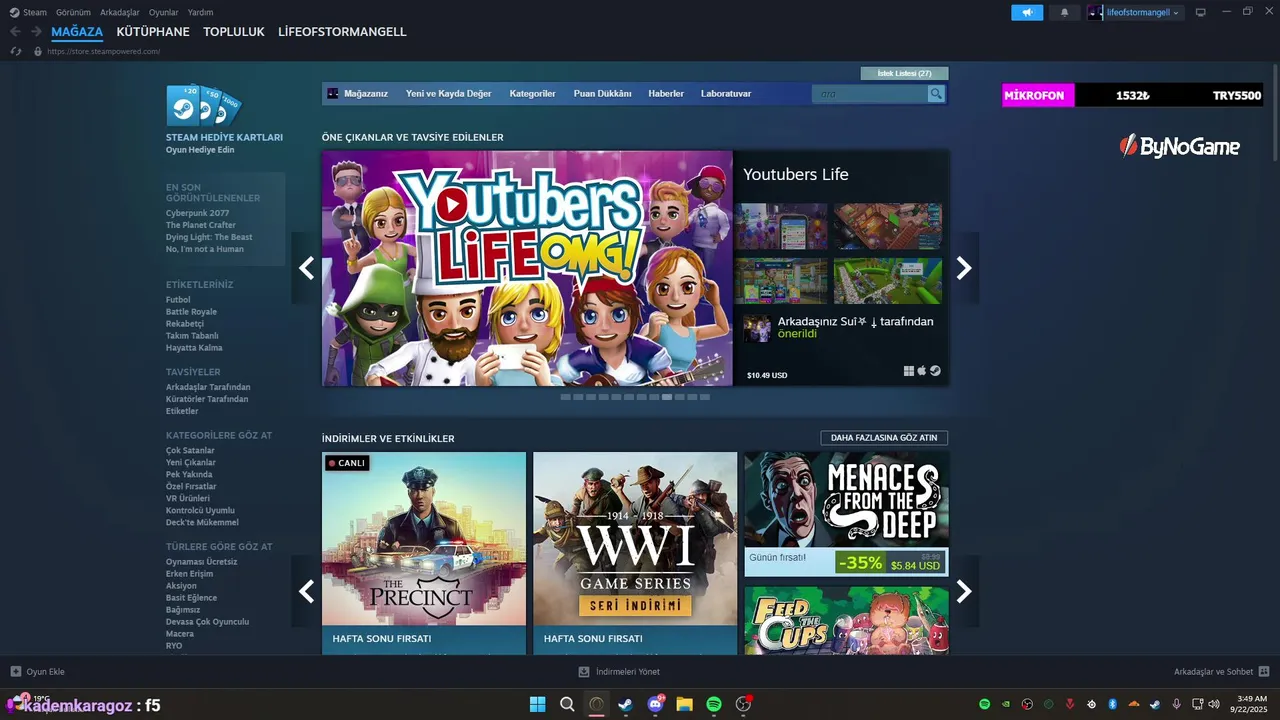Open the Windows Start menu
Screen dimensions: 1280x720
[x=538, y=704]
